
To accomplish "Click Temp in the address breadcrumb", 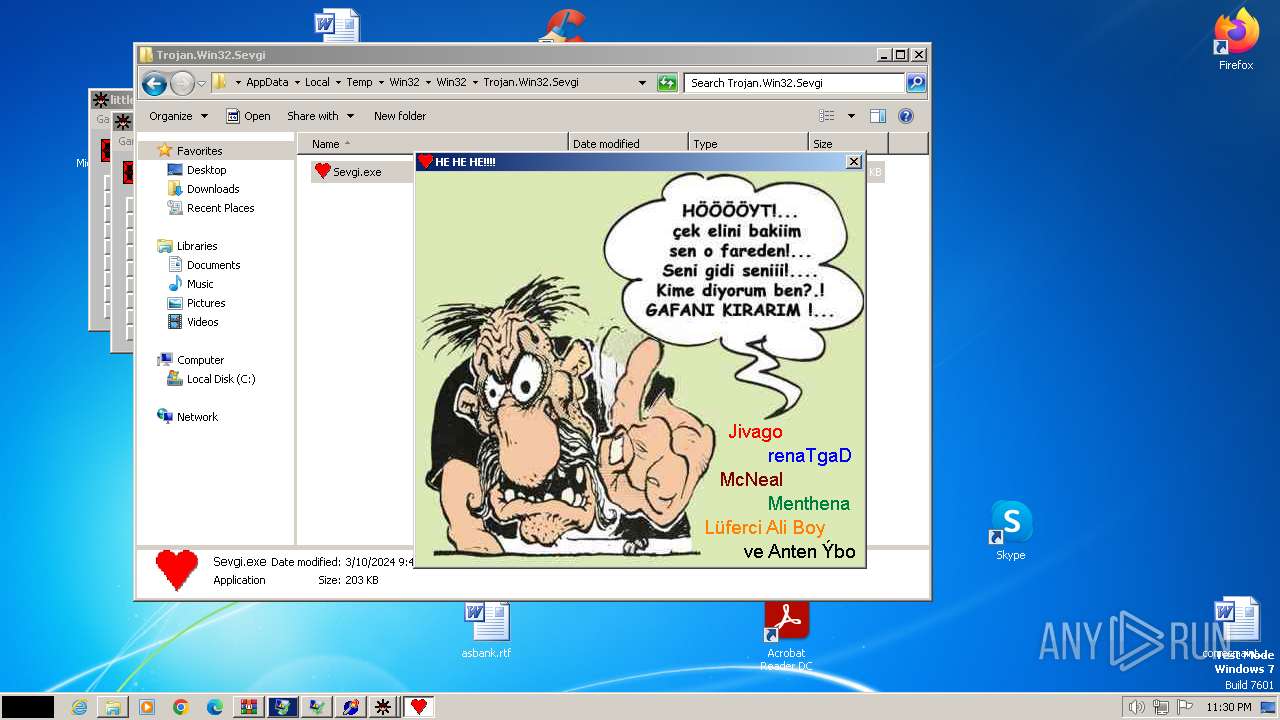I will tap(359, 83).
